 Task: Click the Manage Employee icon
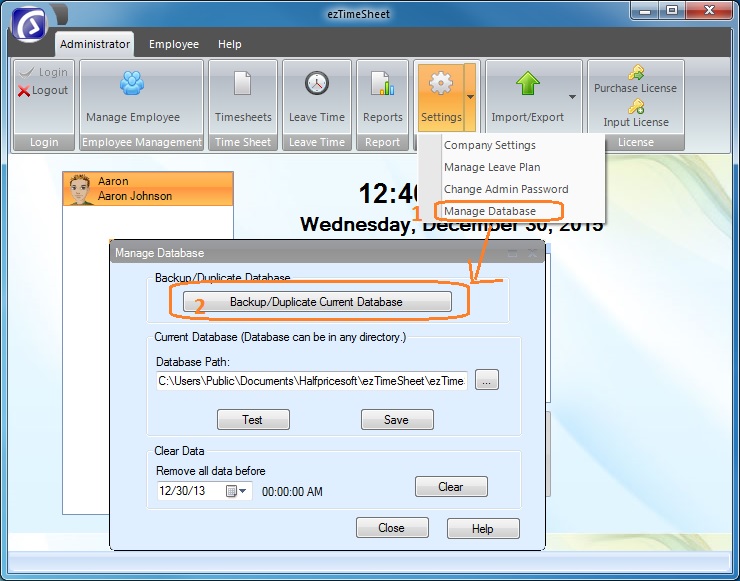pyautogui.click(x=132, y=84)
